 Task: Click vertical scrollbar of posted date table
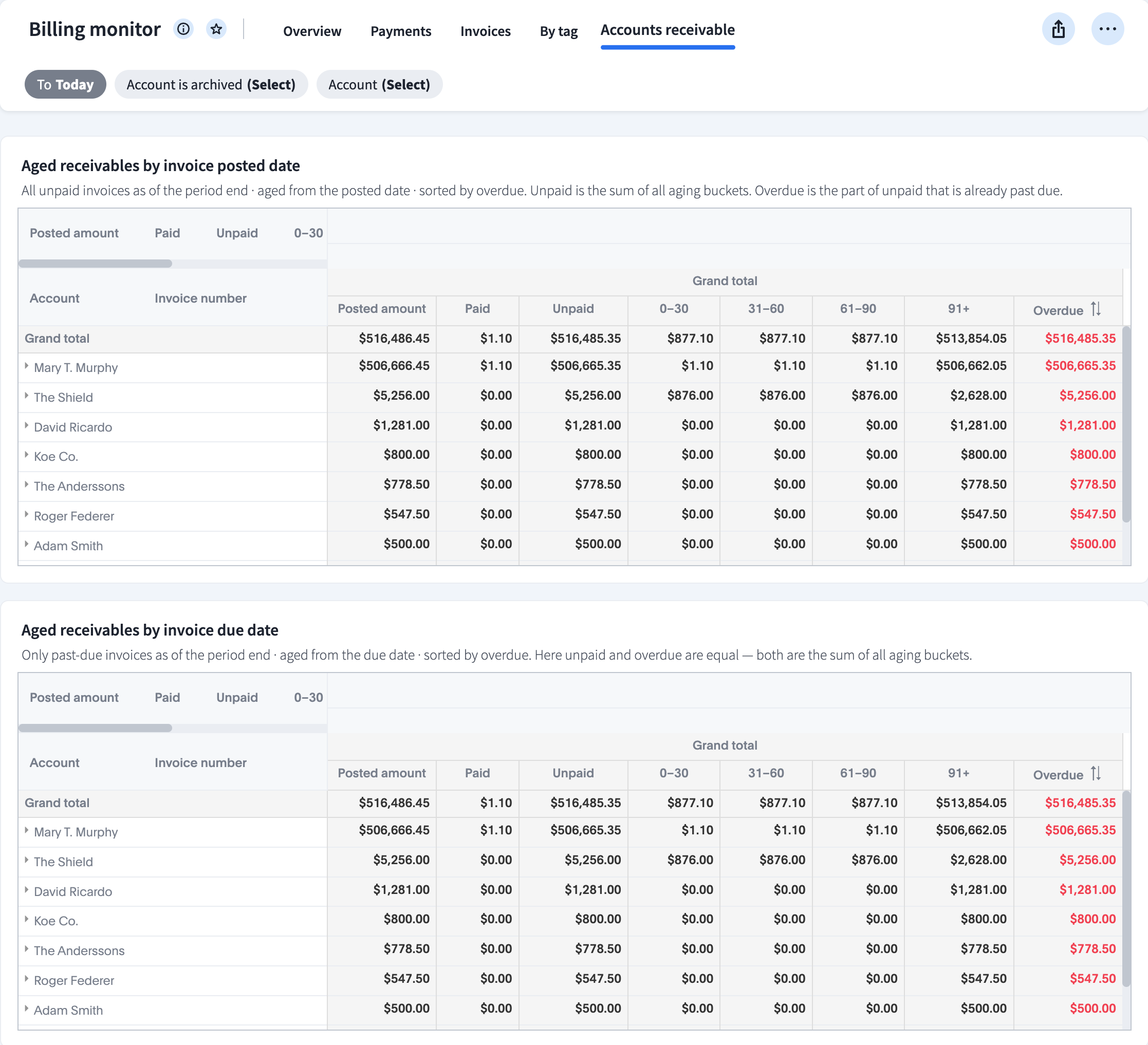pos(1126,424)
